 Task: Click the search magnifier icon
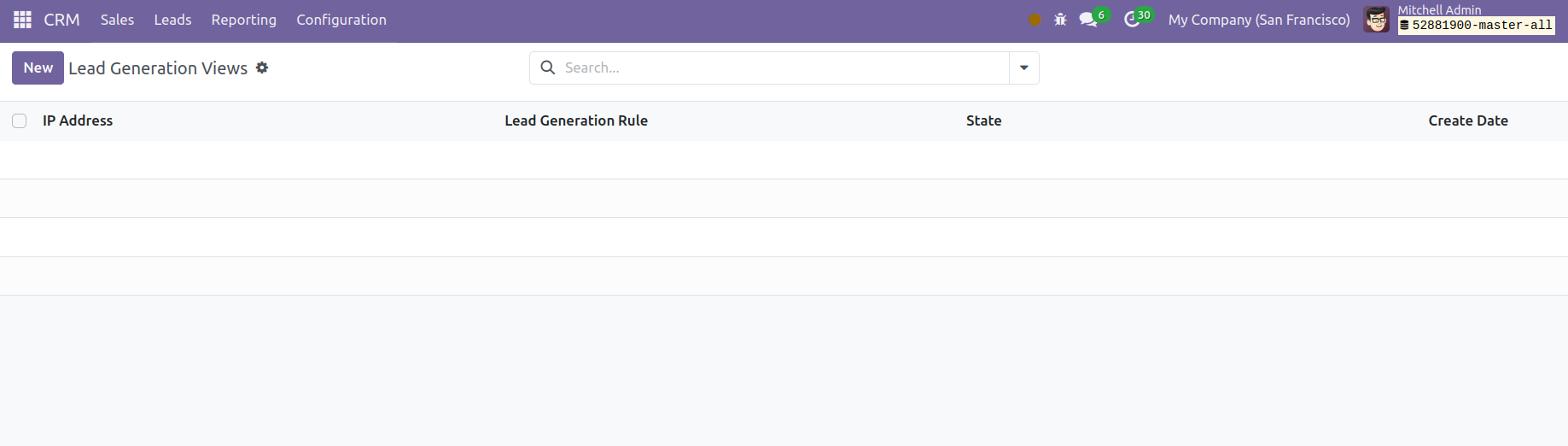tap(548, 67)
